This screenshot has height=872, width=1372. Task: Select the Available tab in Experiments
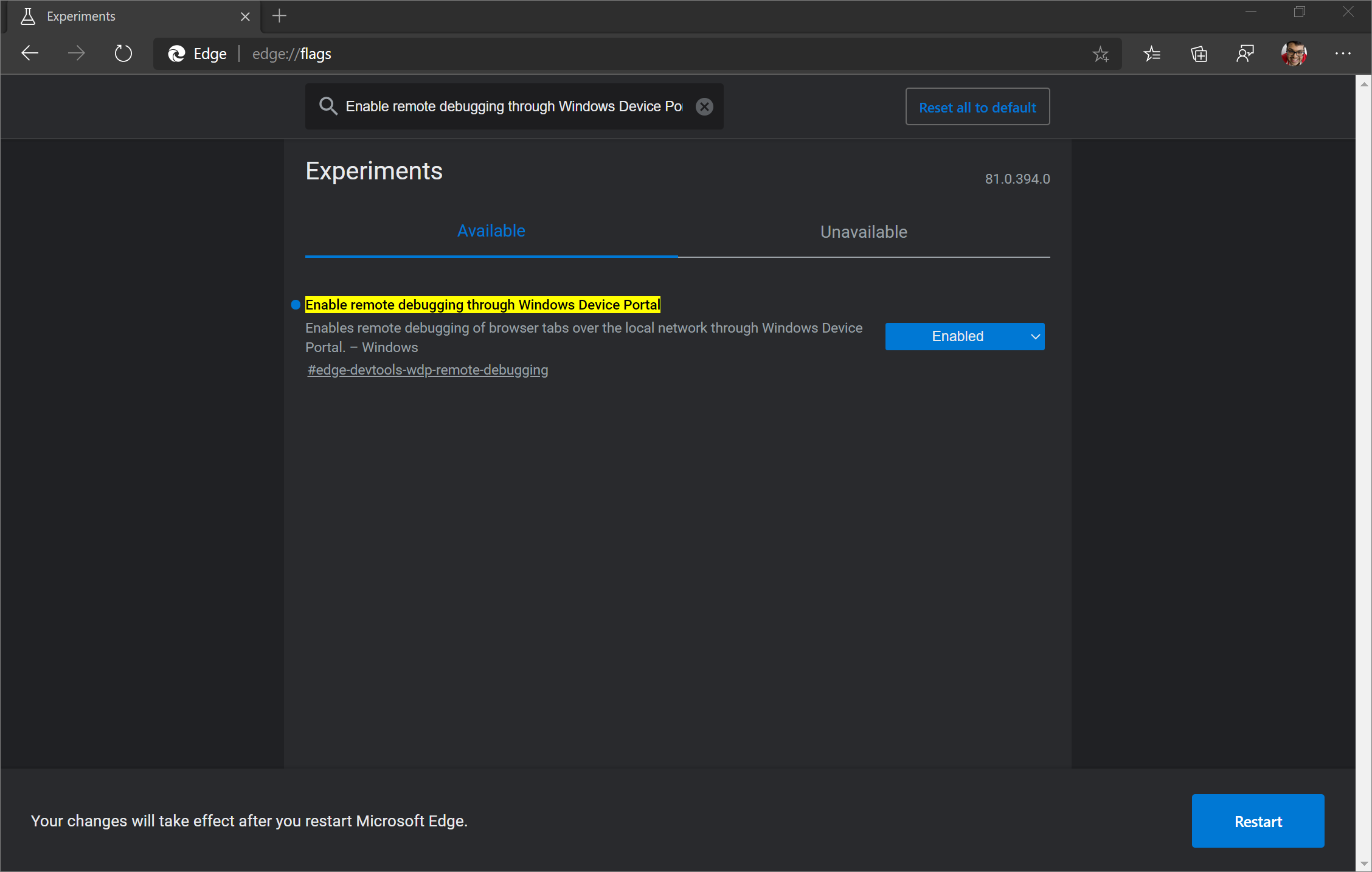click(x=491, y=231)
